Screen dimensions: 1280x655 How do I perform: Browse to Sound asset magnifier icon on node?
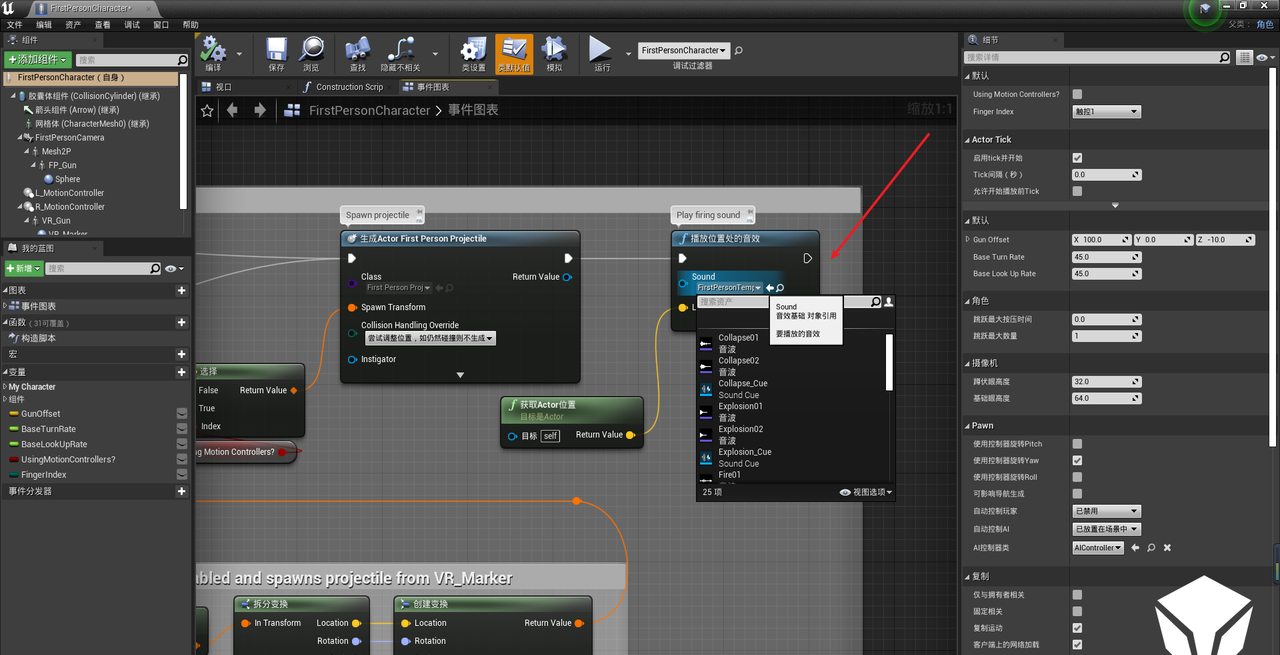pyautogui.click(x=780, y=288)
